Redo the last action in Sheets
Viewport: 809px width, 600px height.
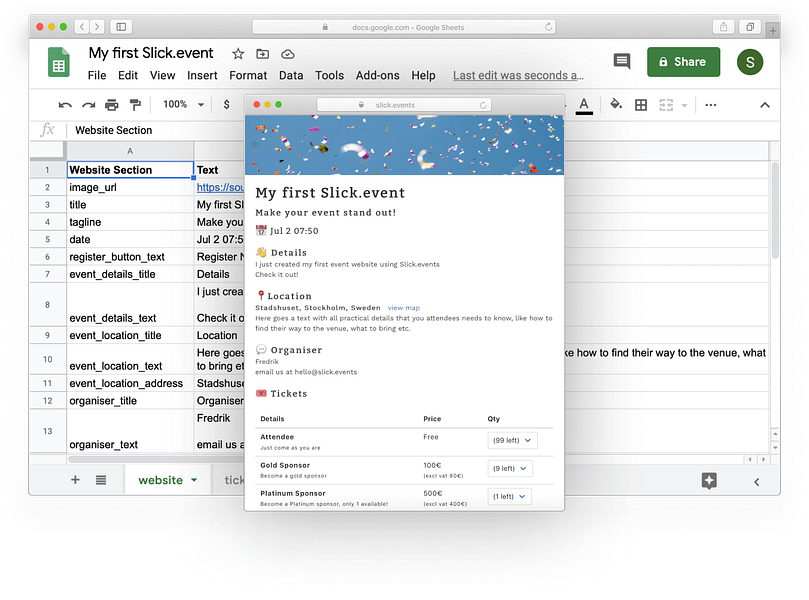[89, 105]
